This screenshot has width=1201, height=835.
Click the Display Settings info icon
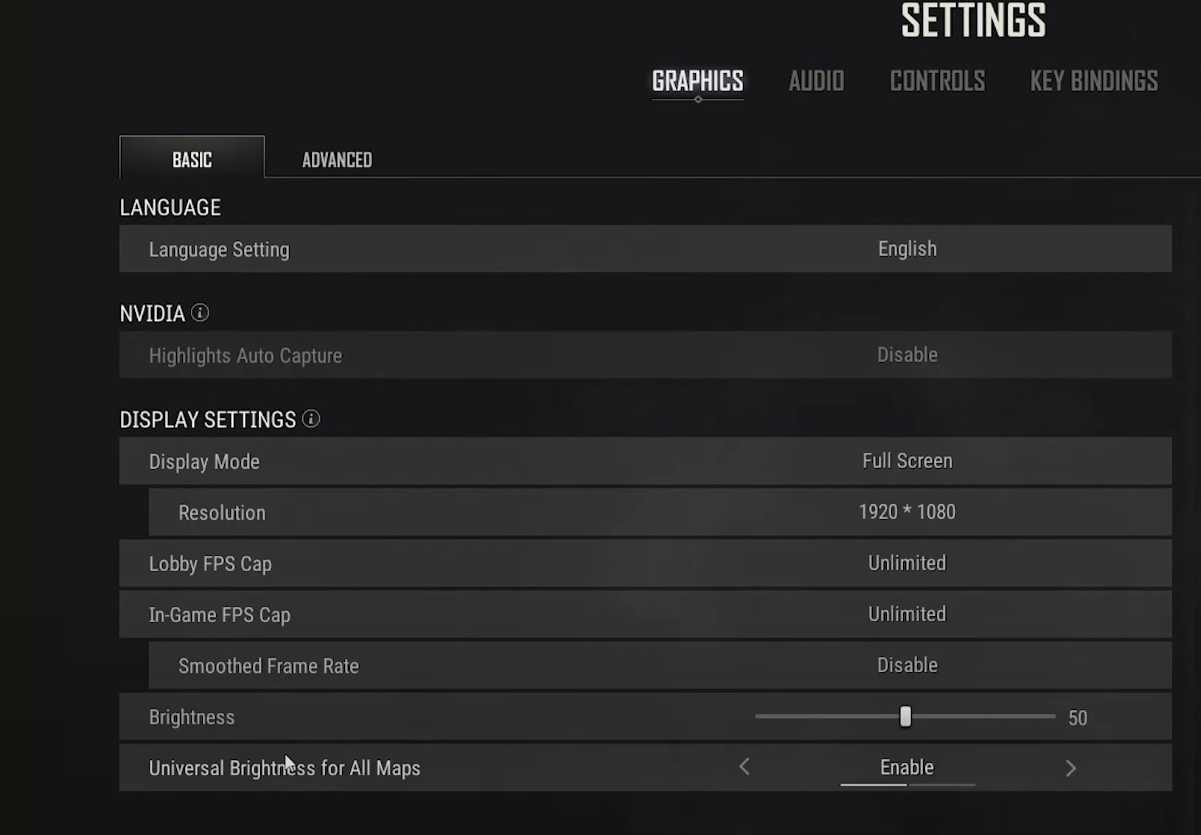tap(311, 419)
